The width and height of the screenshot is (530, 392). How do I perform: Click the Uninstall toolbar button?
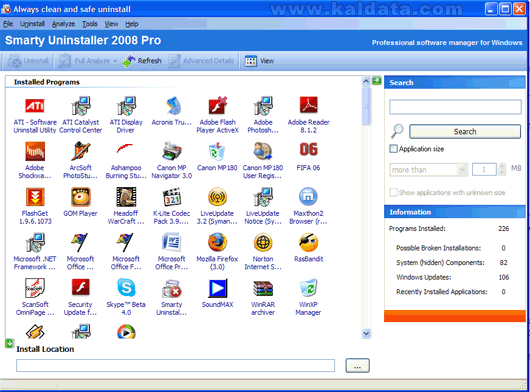coord(28,61)
